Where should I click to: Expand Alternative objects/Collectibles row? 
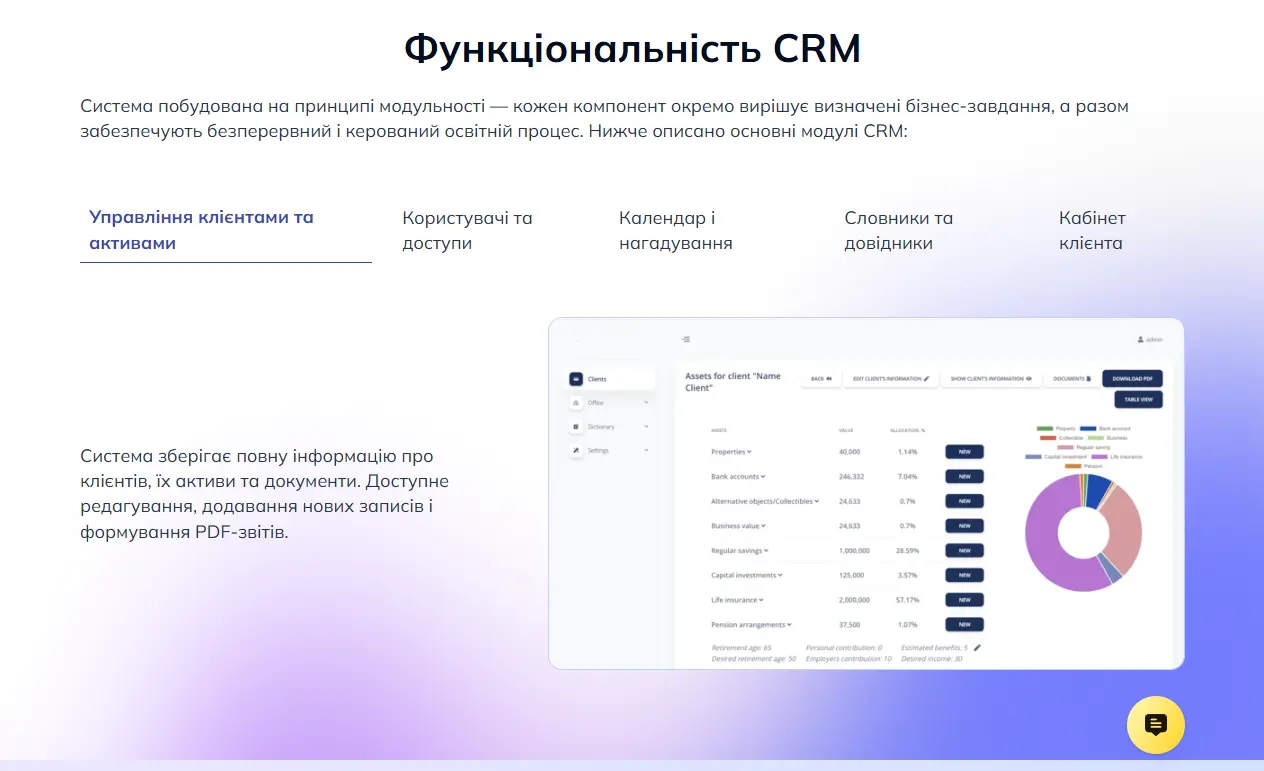[x=816, y=501]
